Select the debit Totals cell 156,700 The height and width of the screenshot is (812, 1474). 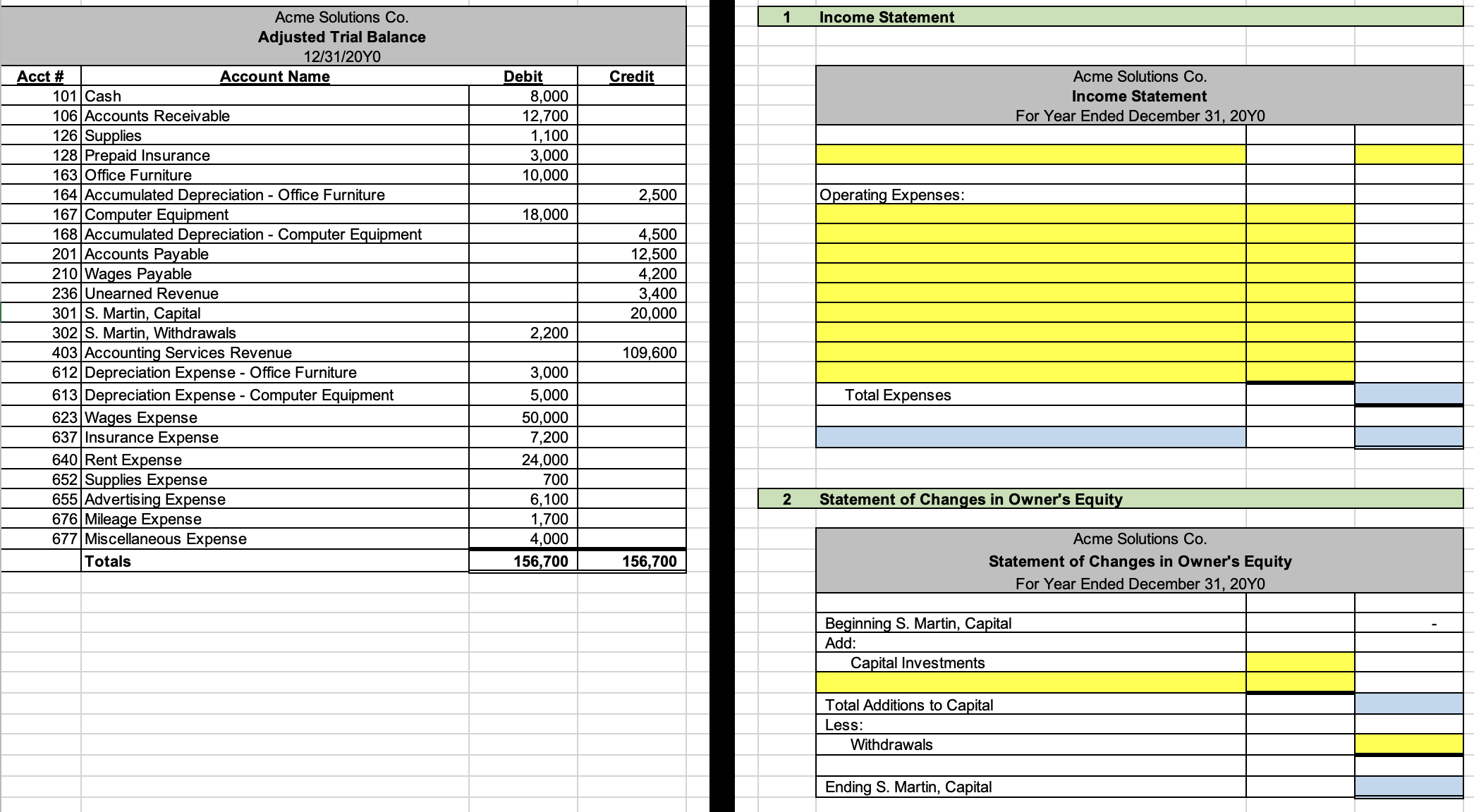523,561
